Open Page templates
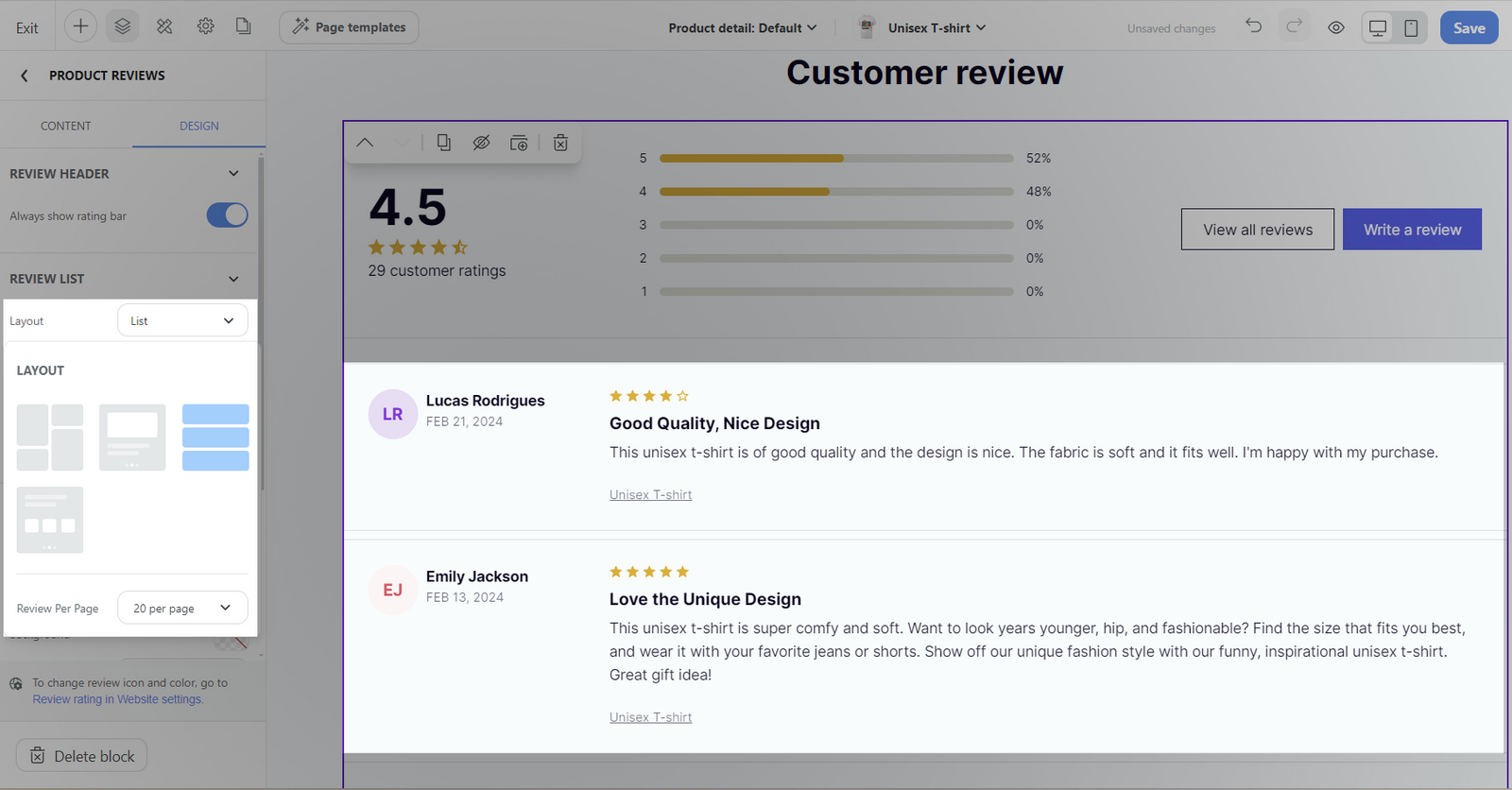 click(349, 27)
